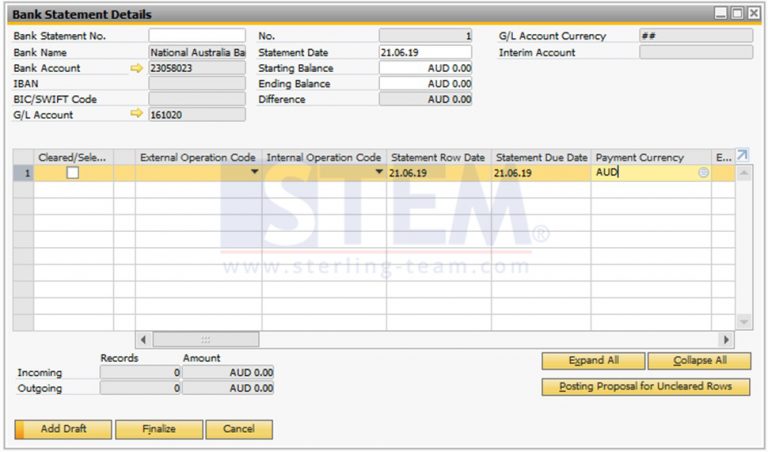Focus the Bank Statement No. field
768x452 pixels.
[x=197, y=36]
